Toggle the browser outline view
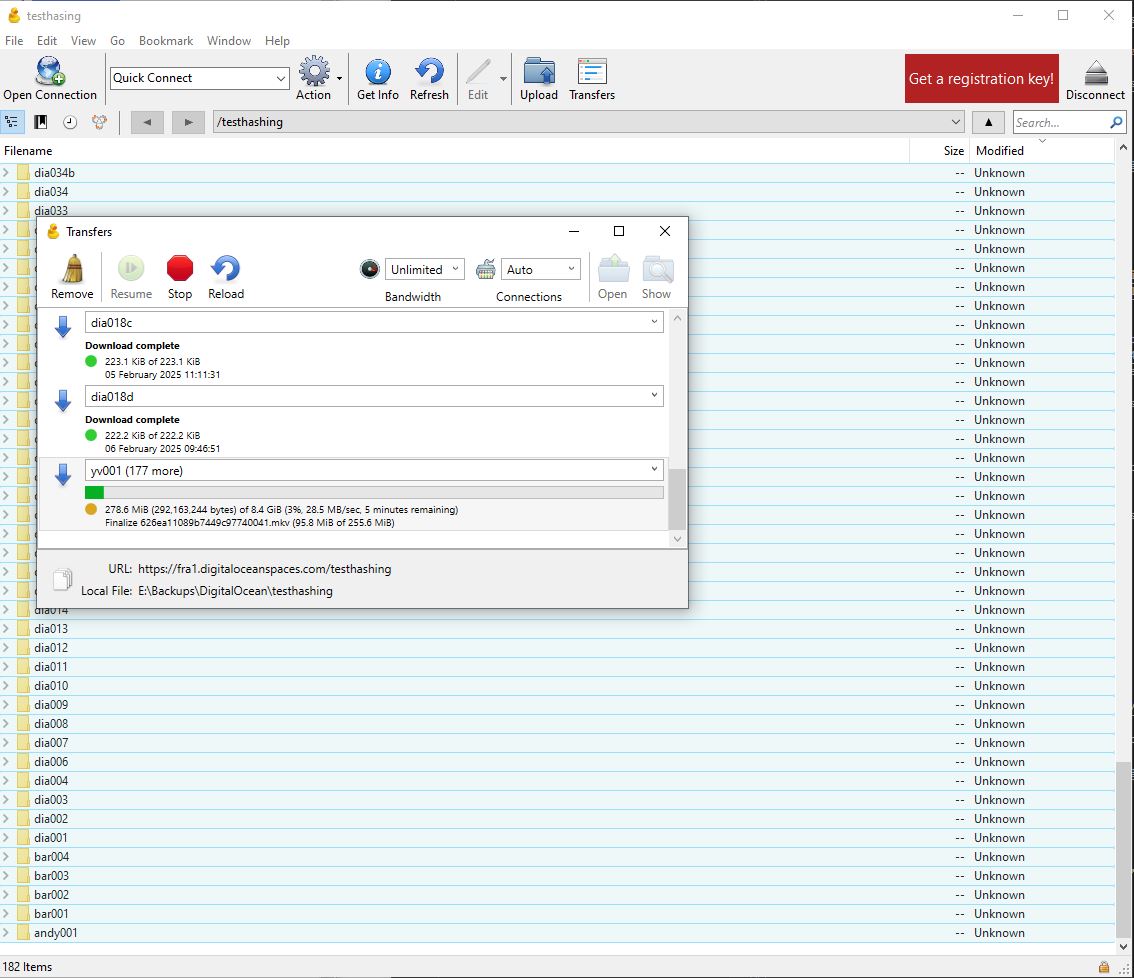The image size is (1134, 978). [12, 122]
